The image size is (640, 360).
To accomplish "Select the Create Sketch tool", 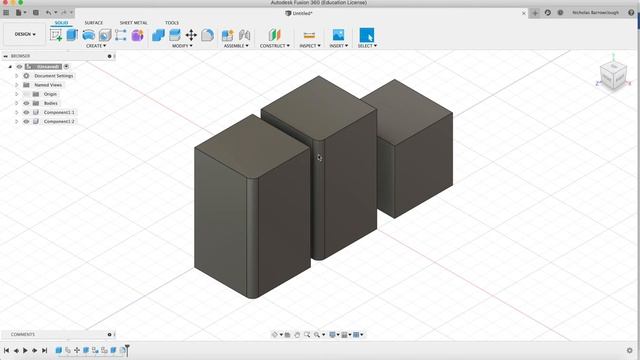I will point(56,35).
